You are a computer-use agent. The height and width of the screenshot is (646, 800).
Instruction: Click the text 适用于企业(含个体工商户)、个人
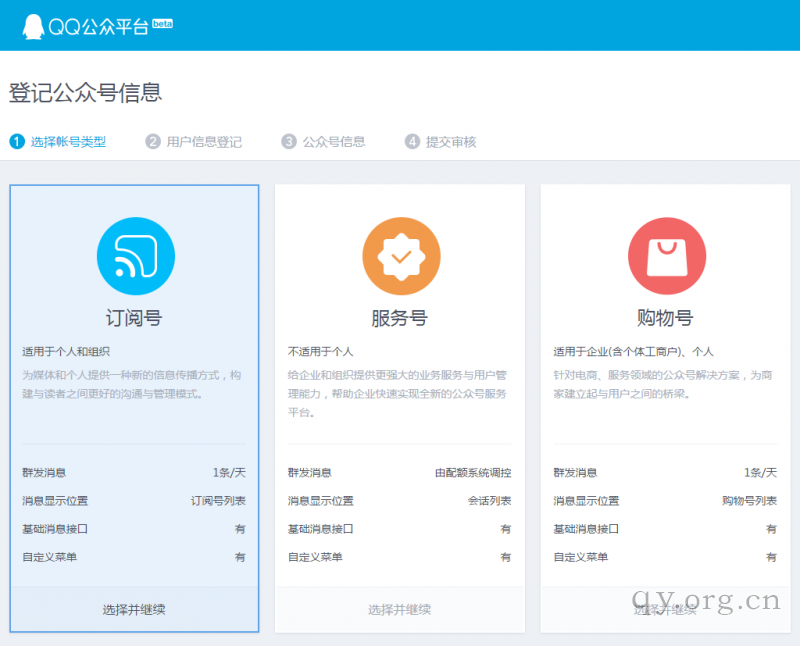[634, 352]
